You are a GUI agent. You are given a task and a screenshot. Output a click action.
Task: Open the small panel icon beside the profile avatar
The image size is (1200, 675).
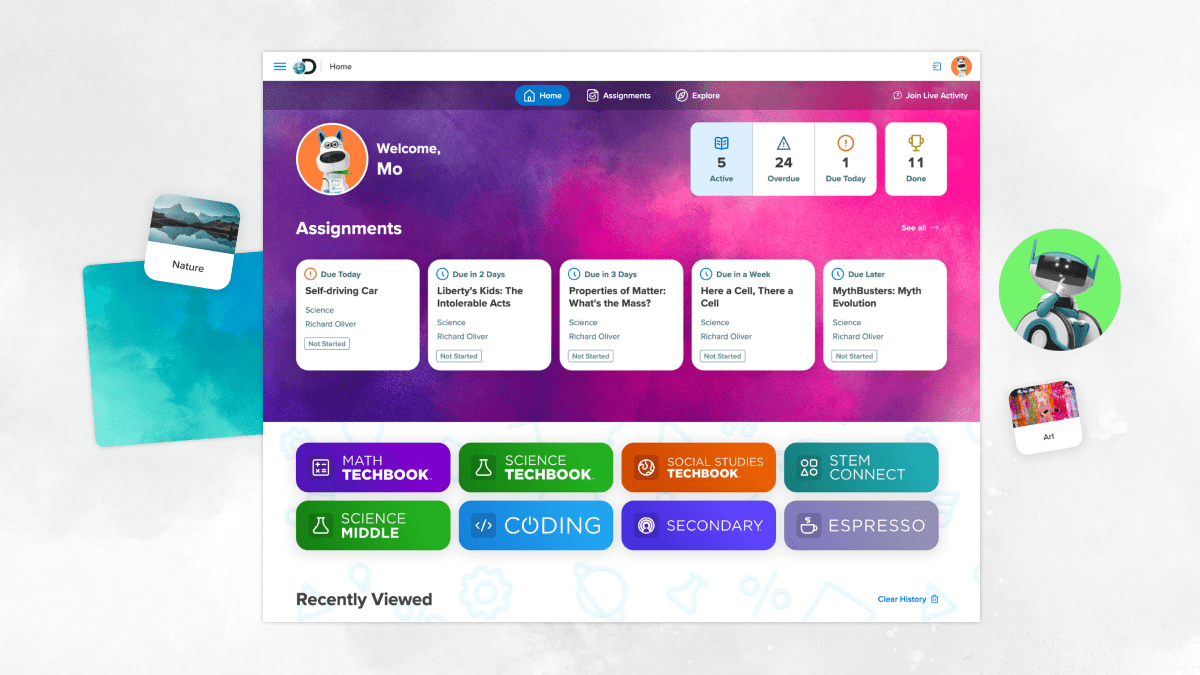(x=937, y=67)
